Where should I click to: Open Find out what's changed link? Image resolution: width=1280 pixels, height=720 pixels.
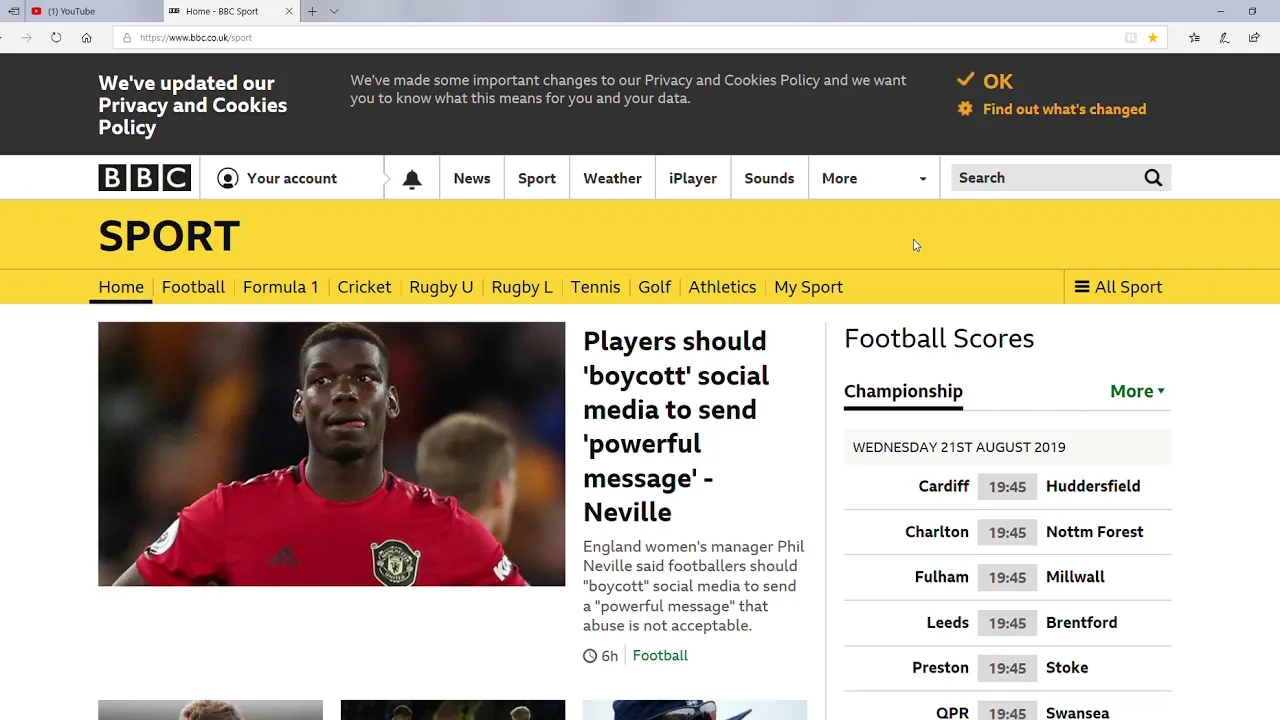[x=1064, y=109]
